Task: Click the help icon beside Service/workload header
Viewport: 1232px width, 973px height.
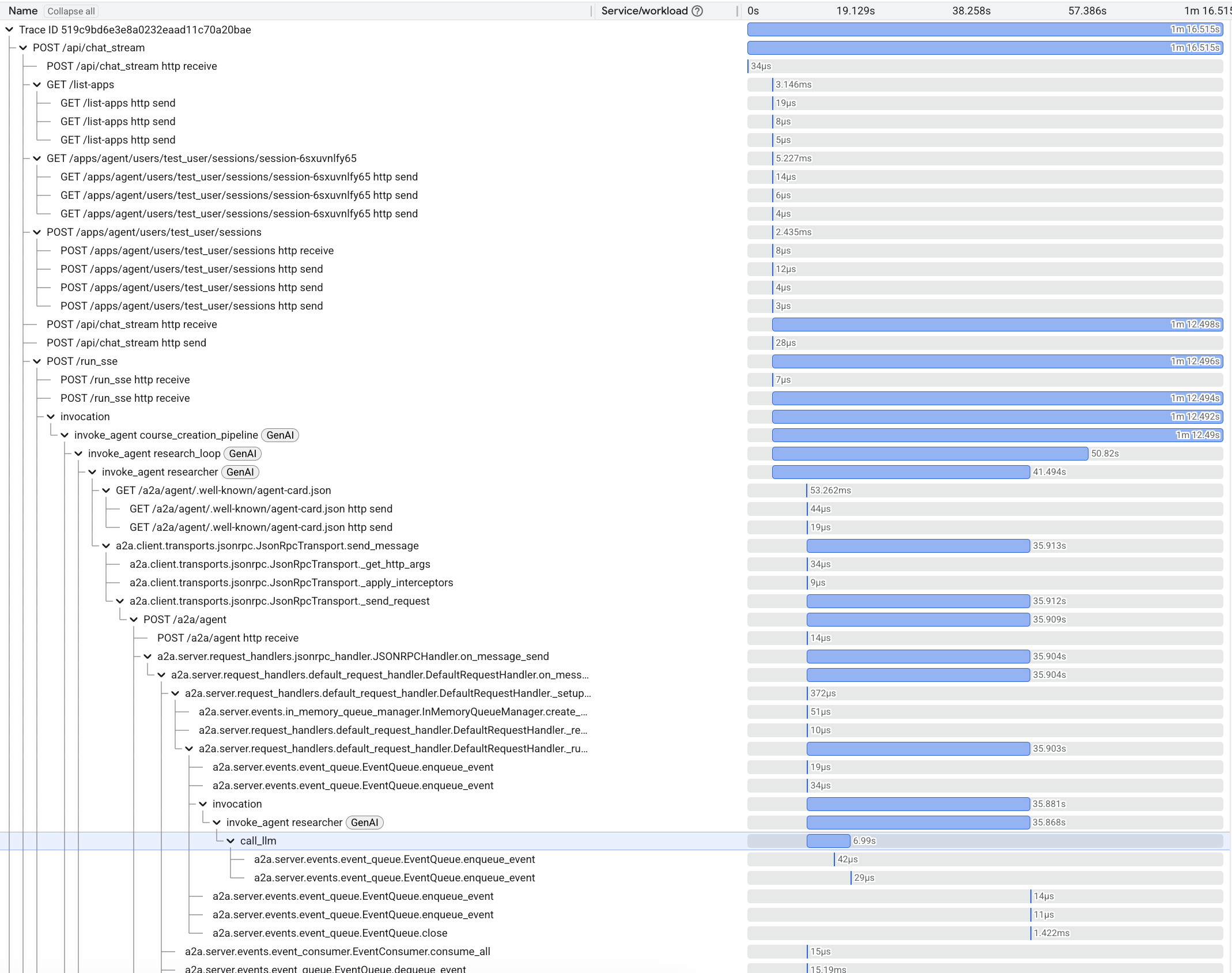Action: coord(697,11)
